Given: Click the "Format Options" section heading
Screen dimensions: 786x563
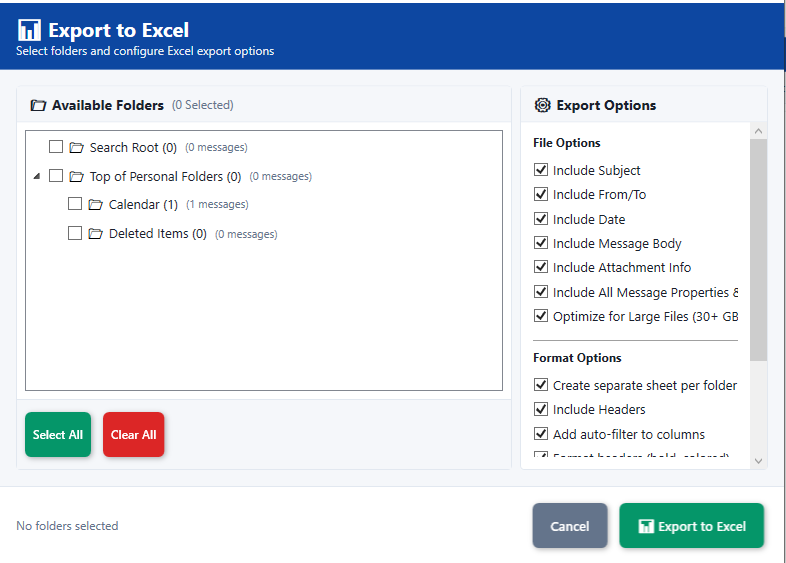Looking at the screenshot, I should coord(577,358).
